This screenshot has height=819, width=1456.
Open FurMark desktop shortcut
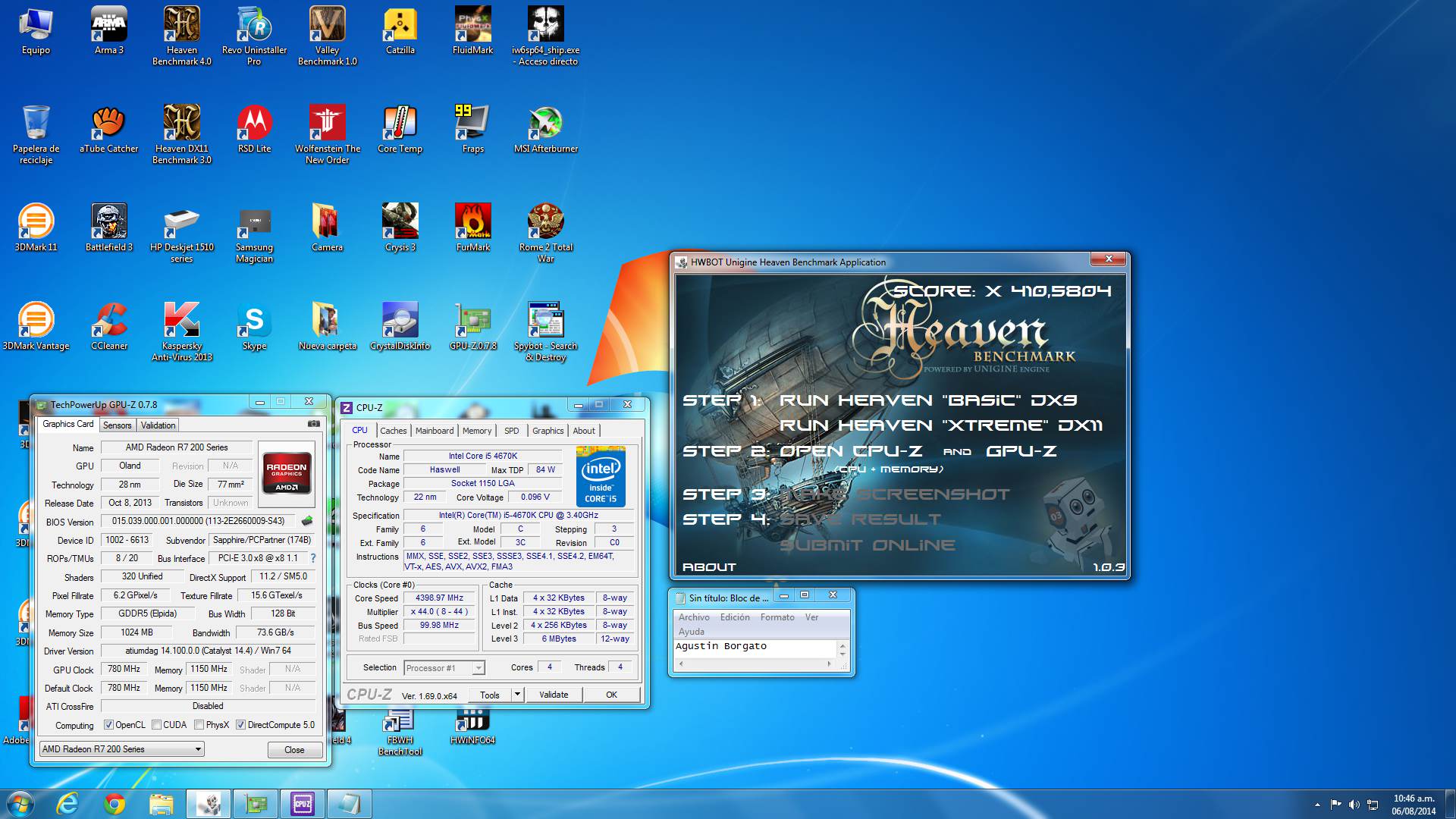pos(472,227)
